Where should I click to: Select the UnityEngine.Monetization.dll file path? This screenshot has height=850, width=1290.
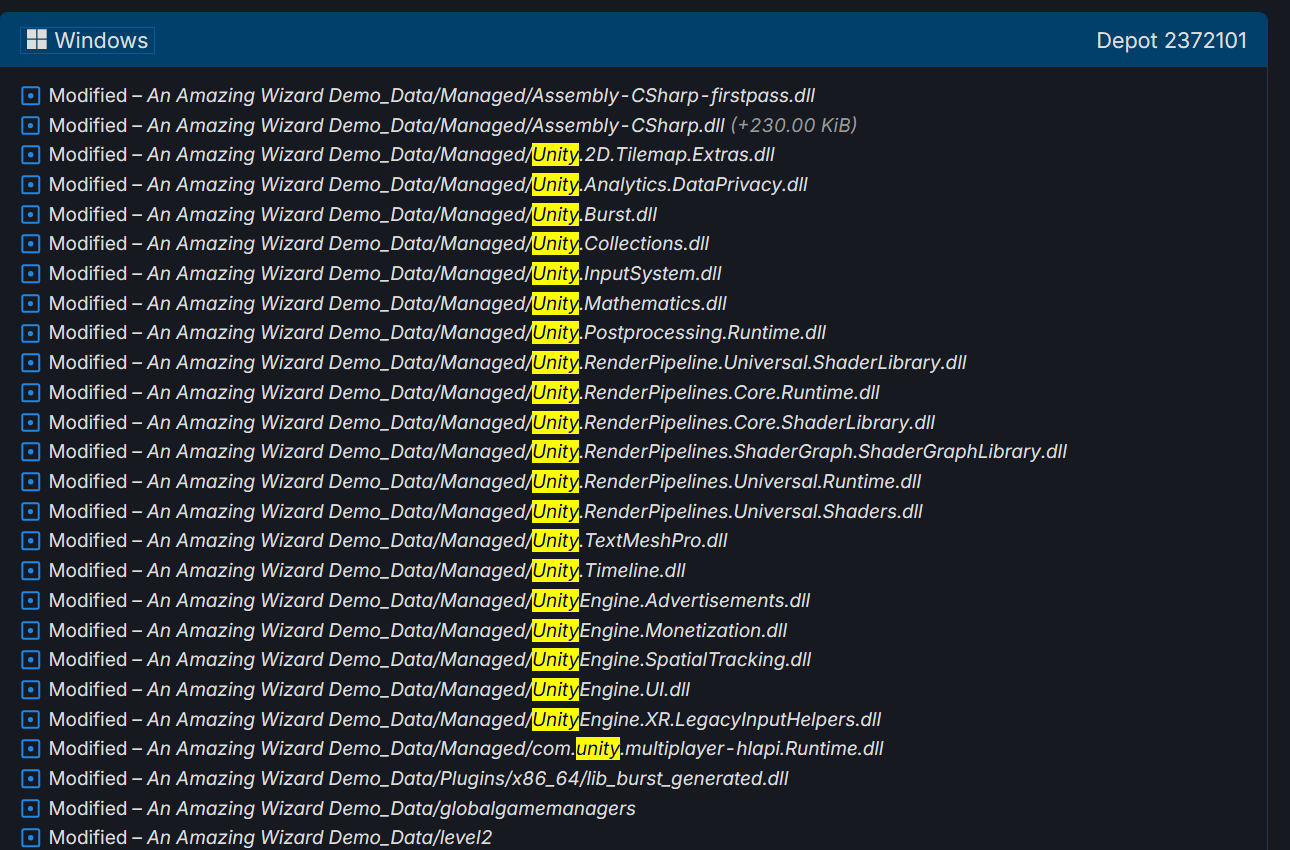(467, 631)
